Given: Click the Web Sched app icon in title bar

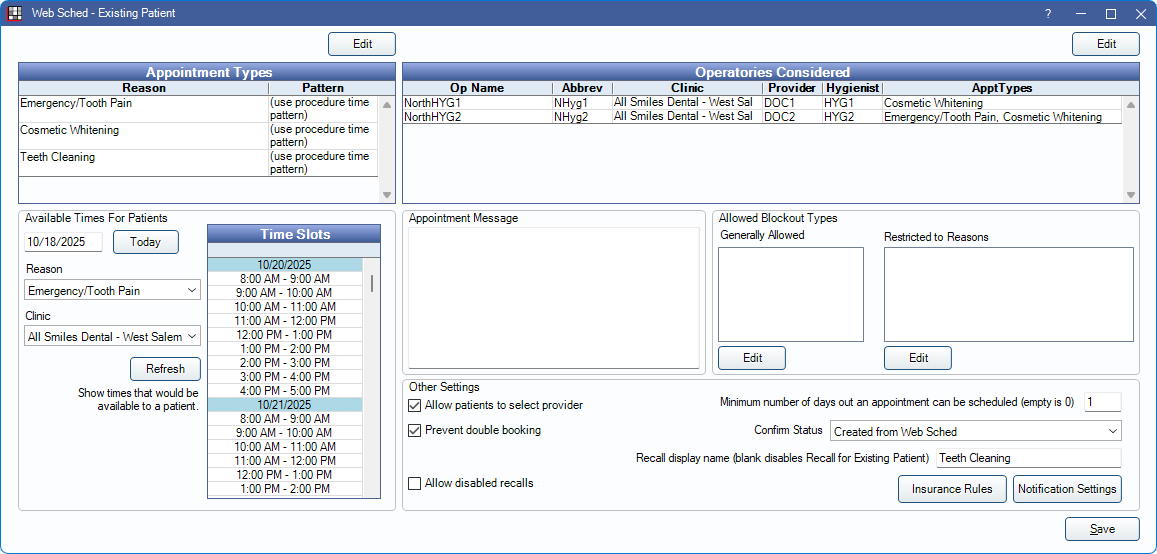Looking at the screenshot, I should (x=14, y=13).
